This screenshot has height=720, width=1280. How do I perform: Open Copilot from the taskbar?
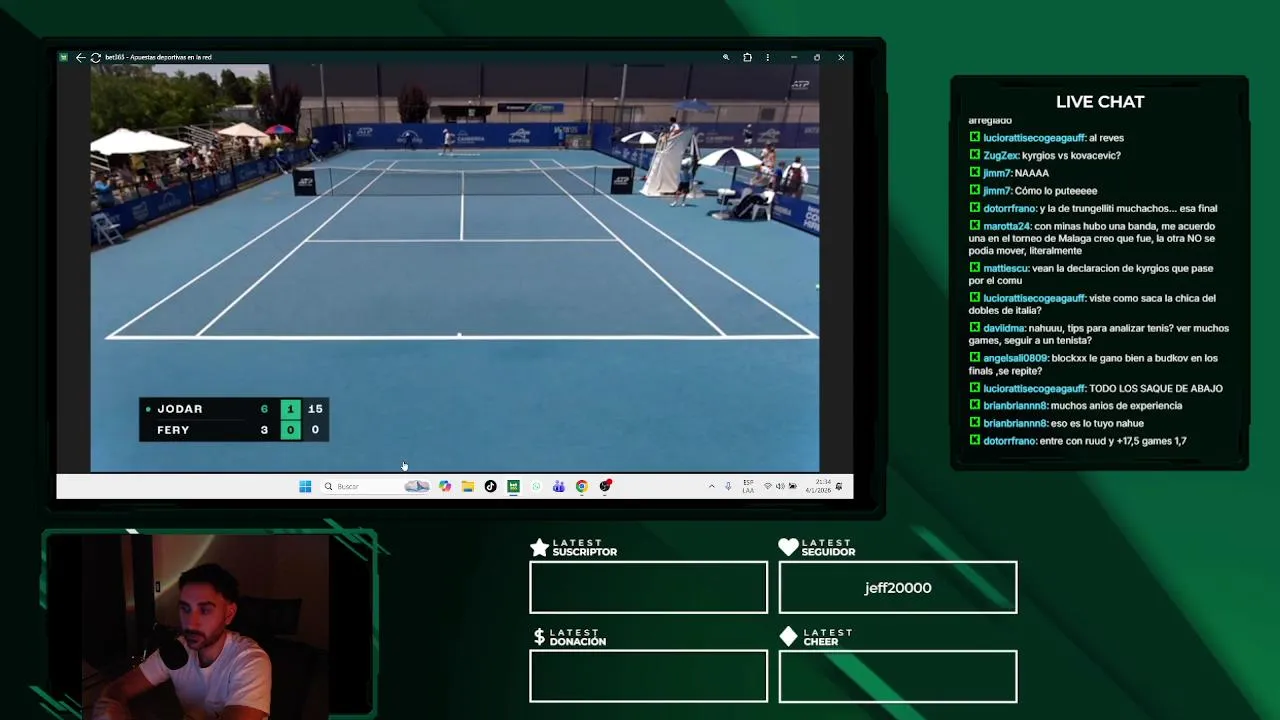pyautogui.click(x=445, y=486)
